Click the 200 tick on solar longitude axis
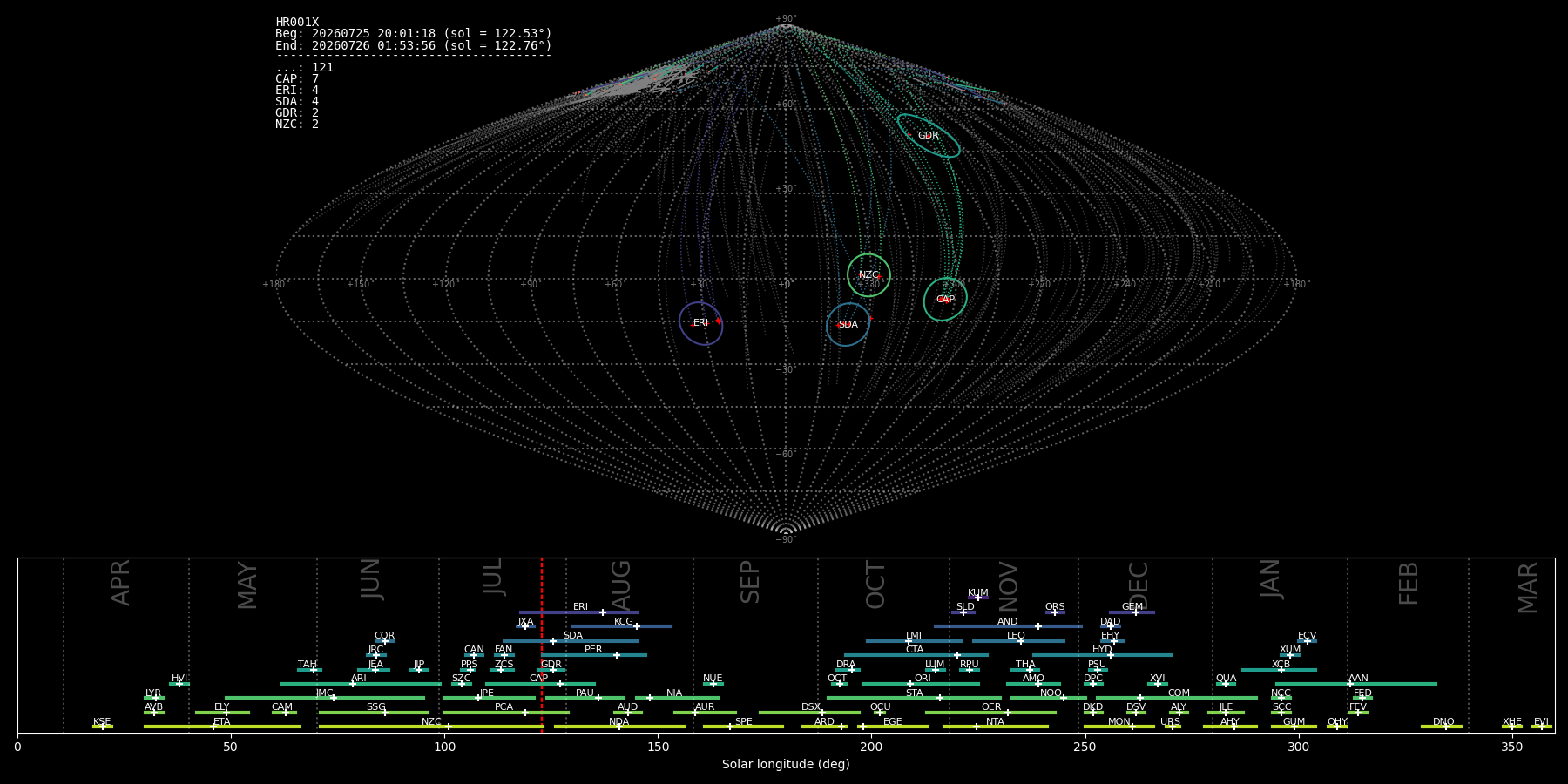 [871, 747]
